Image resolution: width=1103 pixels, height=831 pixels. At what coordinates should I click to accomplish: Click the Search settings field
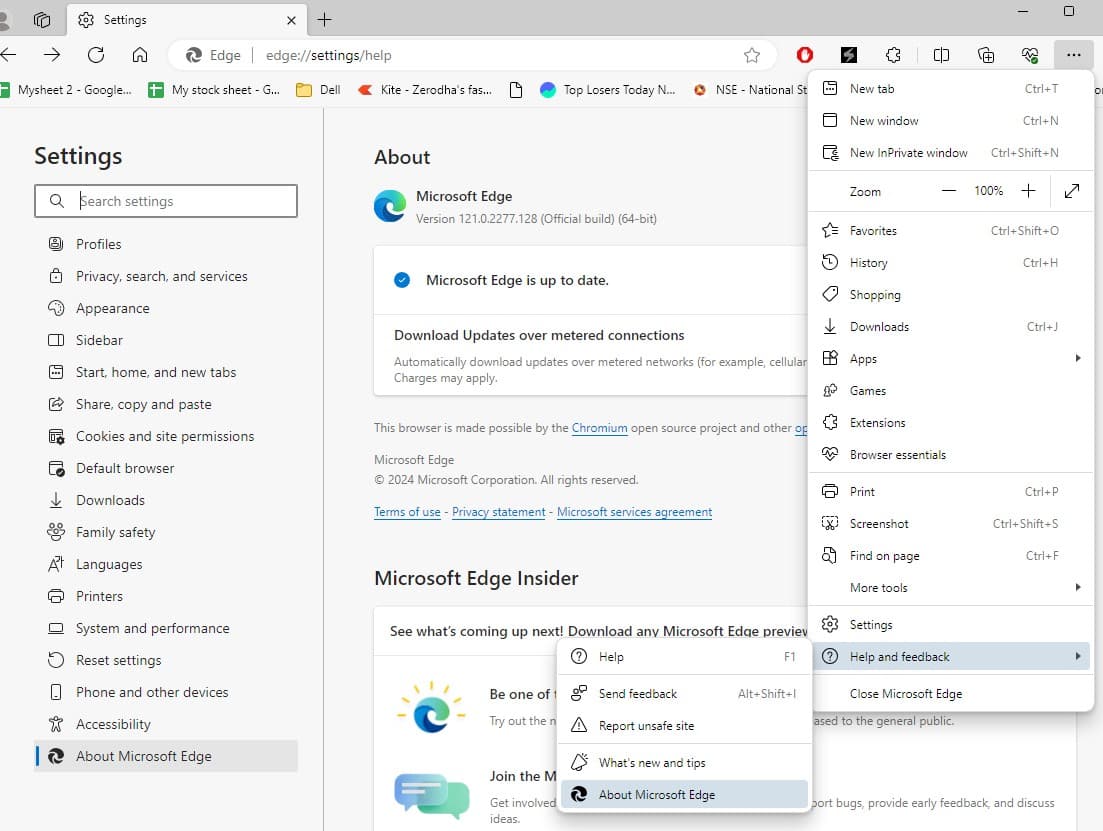166,201
